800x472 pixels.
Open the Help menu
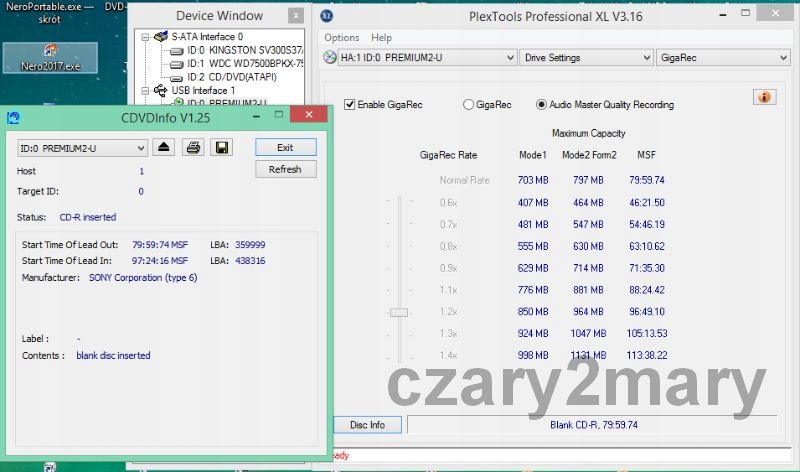click(x=381, y=37)
